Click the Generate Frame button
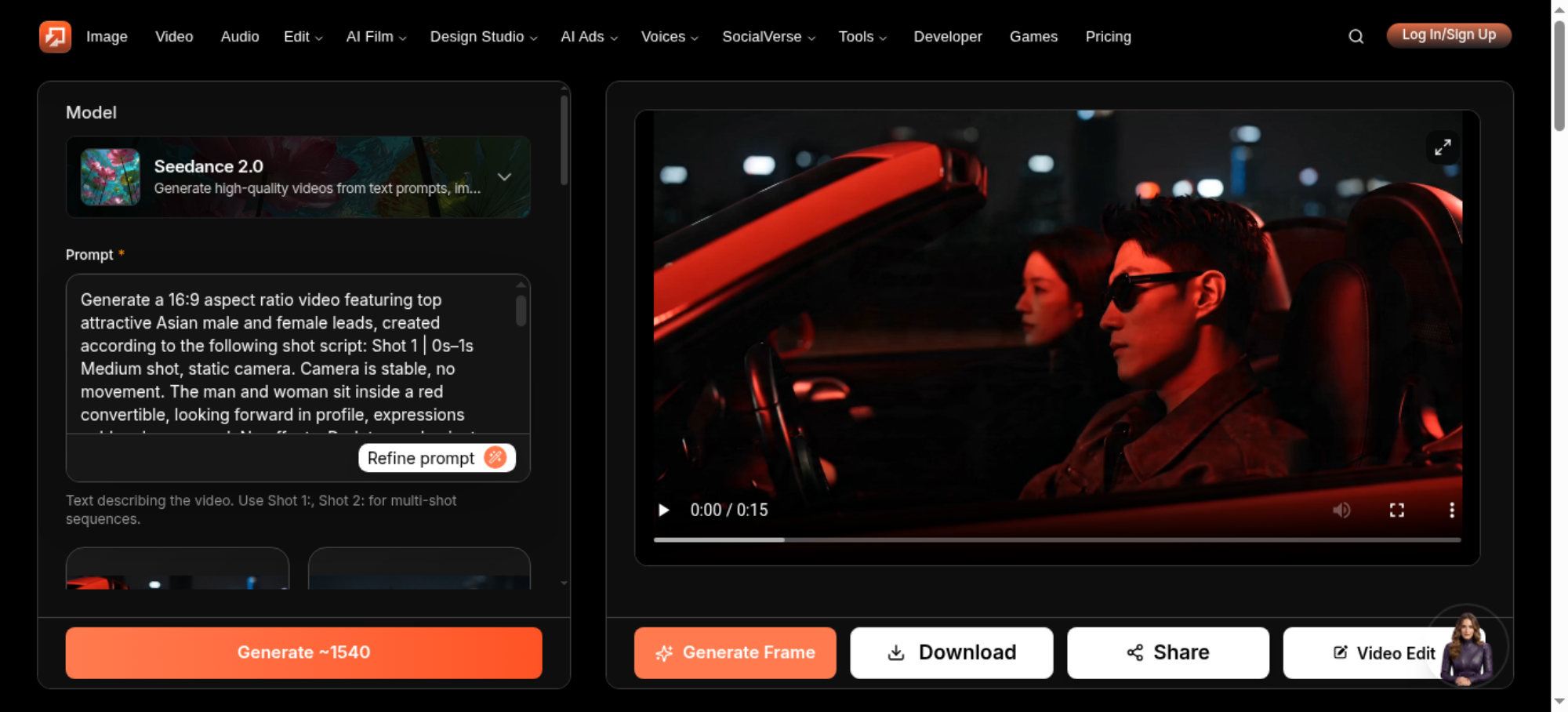Image resolution: width=1568 pixels, height=712 pixels. coord(735,652)
